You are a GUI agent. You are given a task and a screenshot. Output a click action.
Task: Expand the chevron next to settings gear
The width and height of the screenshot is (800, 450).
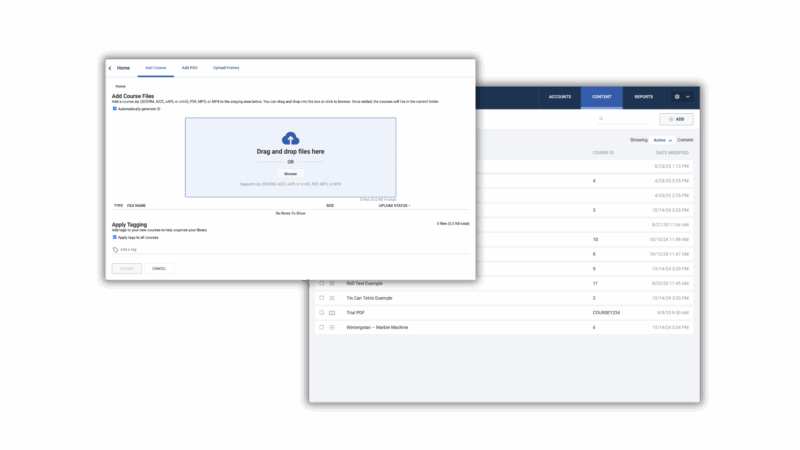[687, 97]
